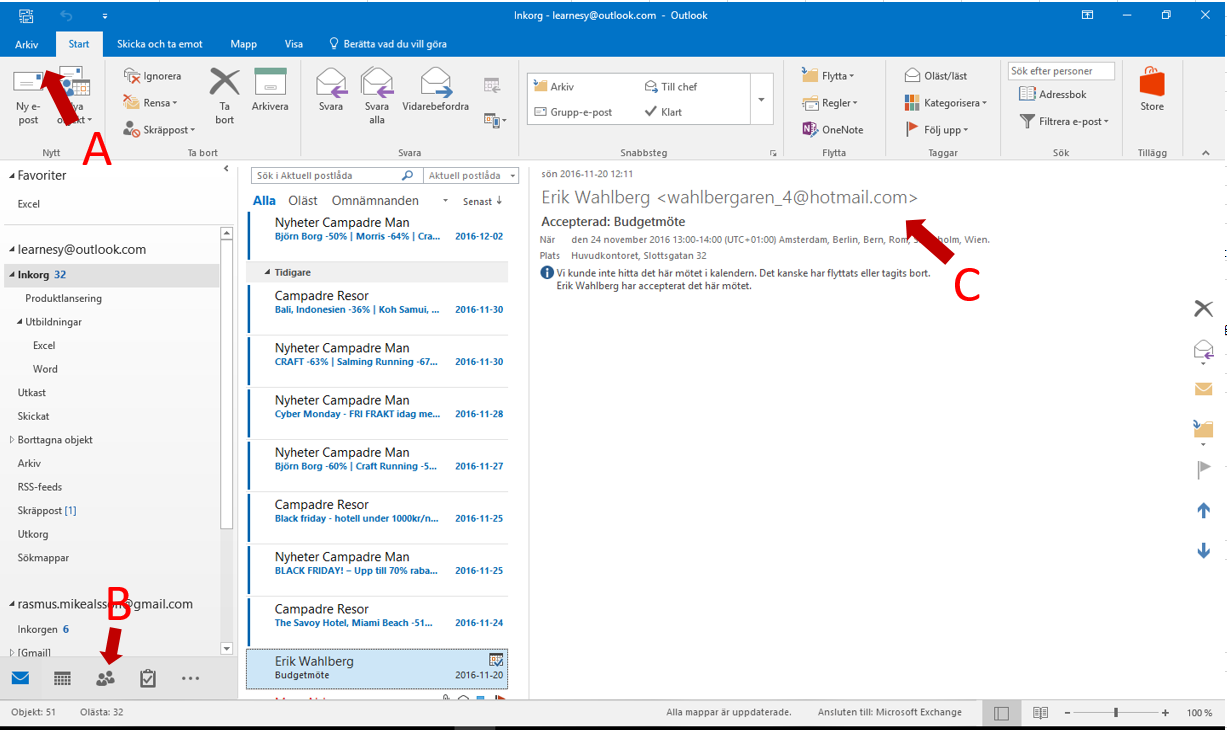Open navigation options ellipsis
1227x730 pixels.
coord(190,679)
